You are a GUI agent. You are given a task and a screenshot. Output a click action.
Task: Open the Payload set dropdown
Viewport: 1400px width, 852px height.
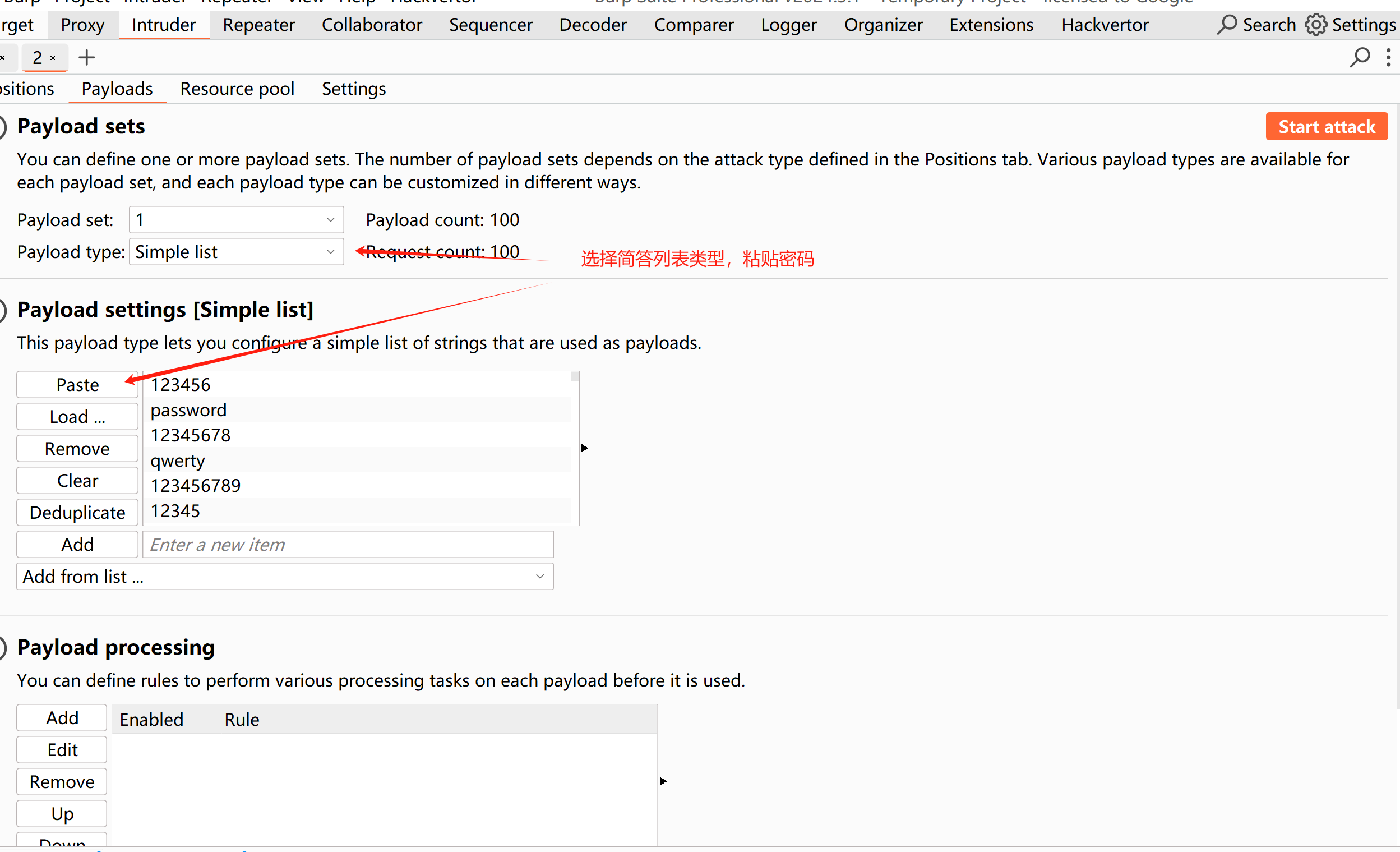point(236,219)
